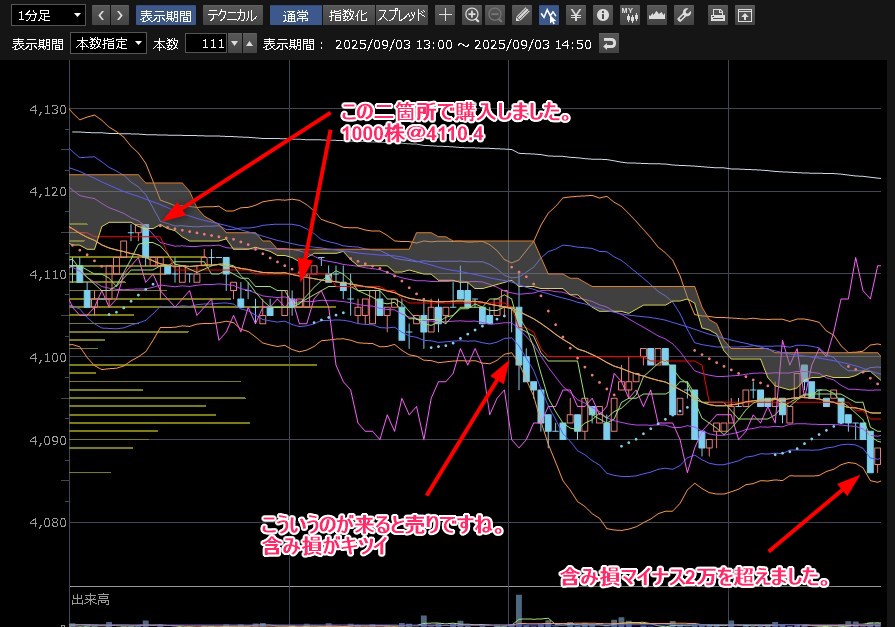Go to the next period with the right chevron

click(119, 15)
